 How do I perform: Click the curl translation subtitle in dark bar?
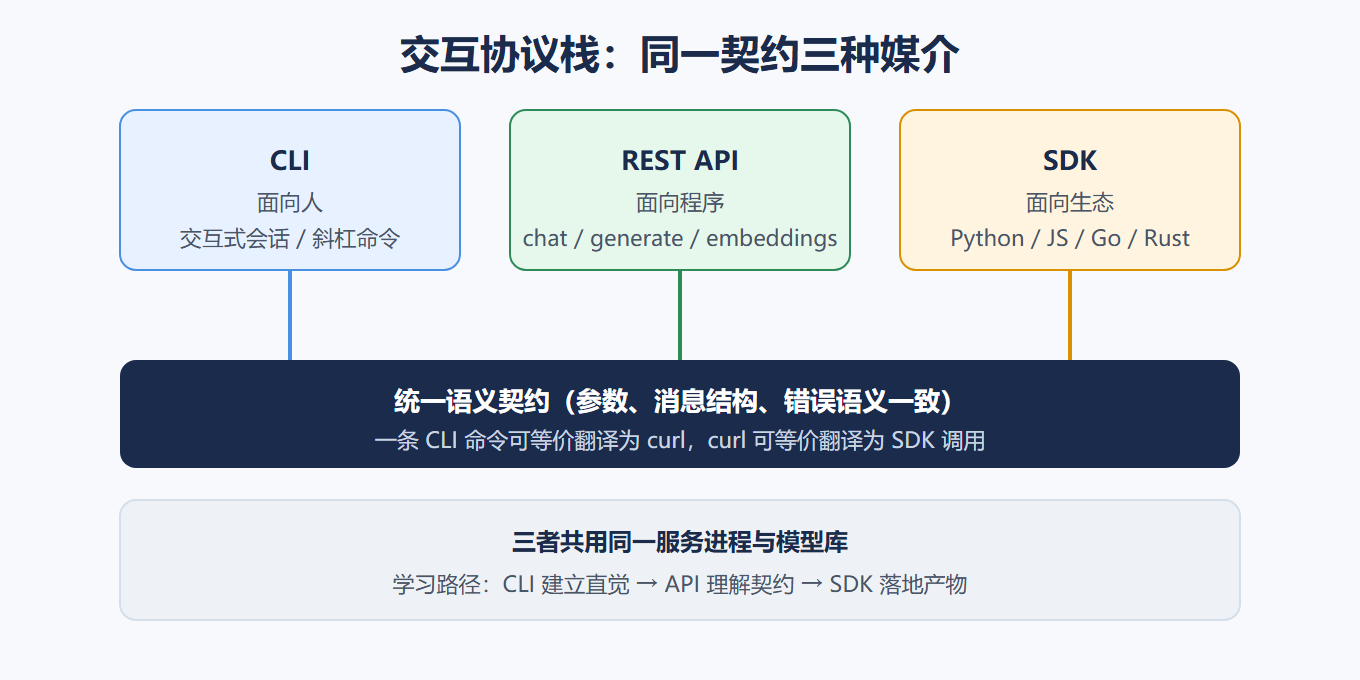680,440
